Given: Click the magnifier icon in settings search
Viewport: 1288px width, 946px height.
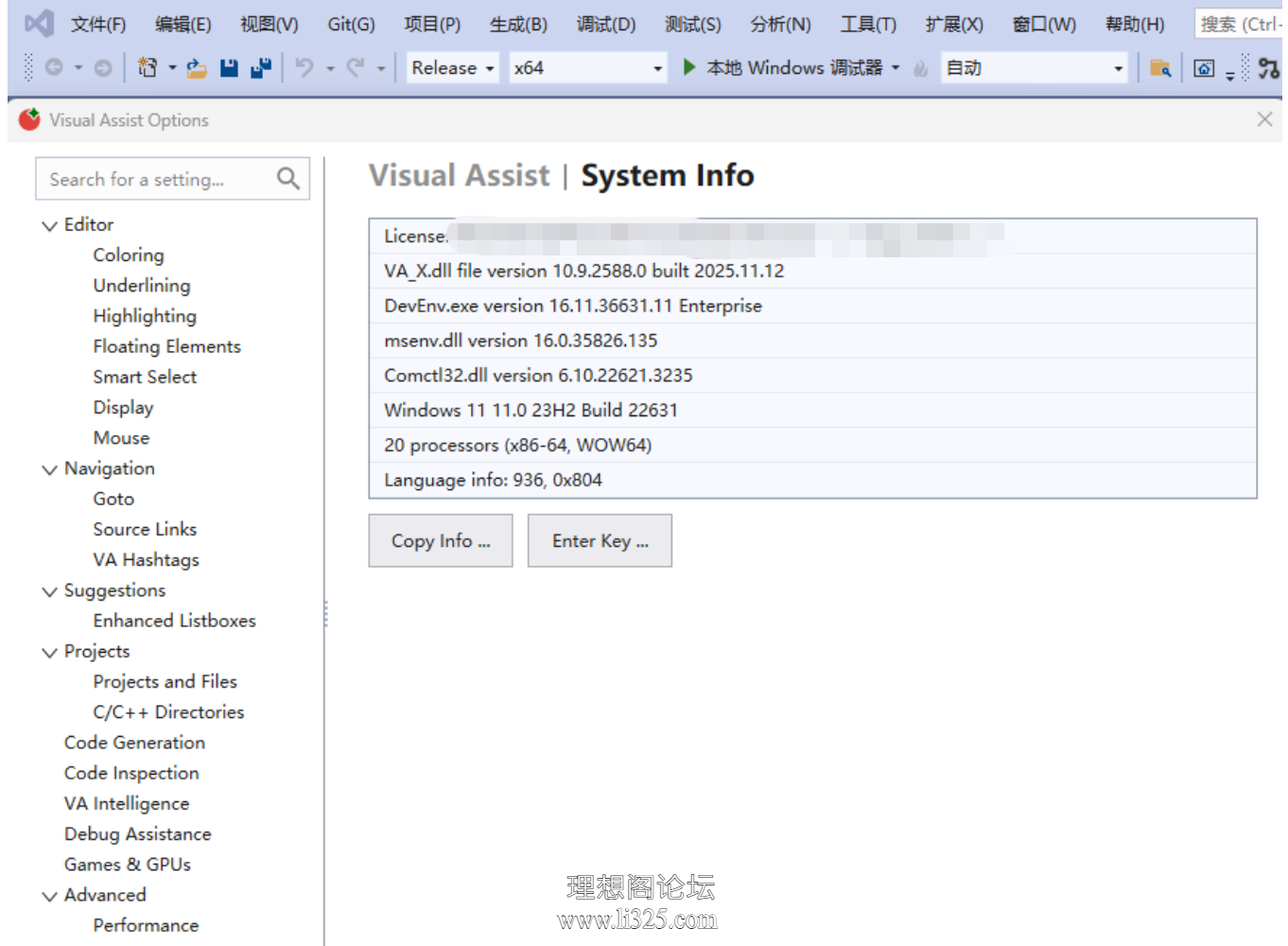Looking at the screenshot, I should [288, 178].
